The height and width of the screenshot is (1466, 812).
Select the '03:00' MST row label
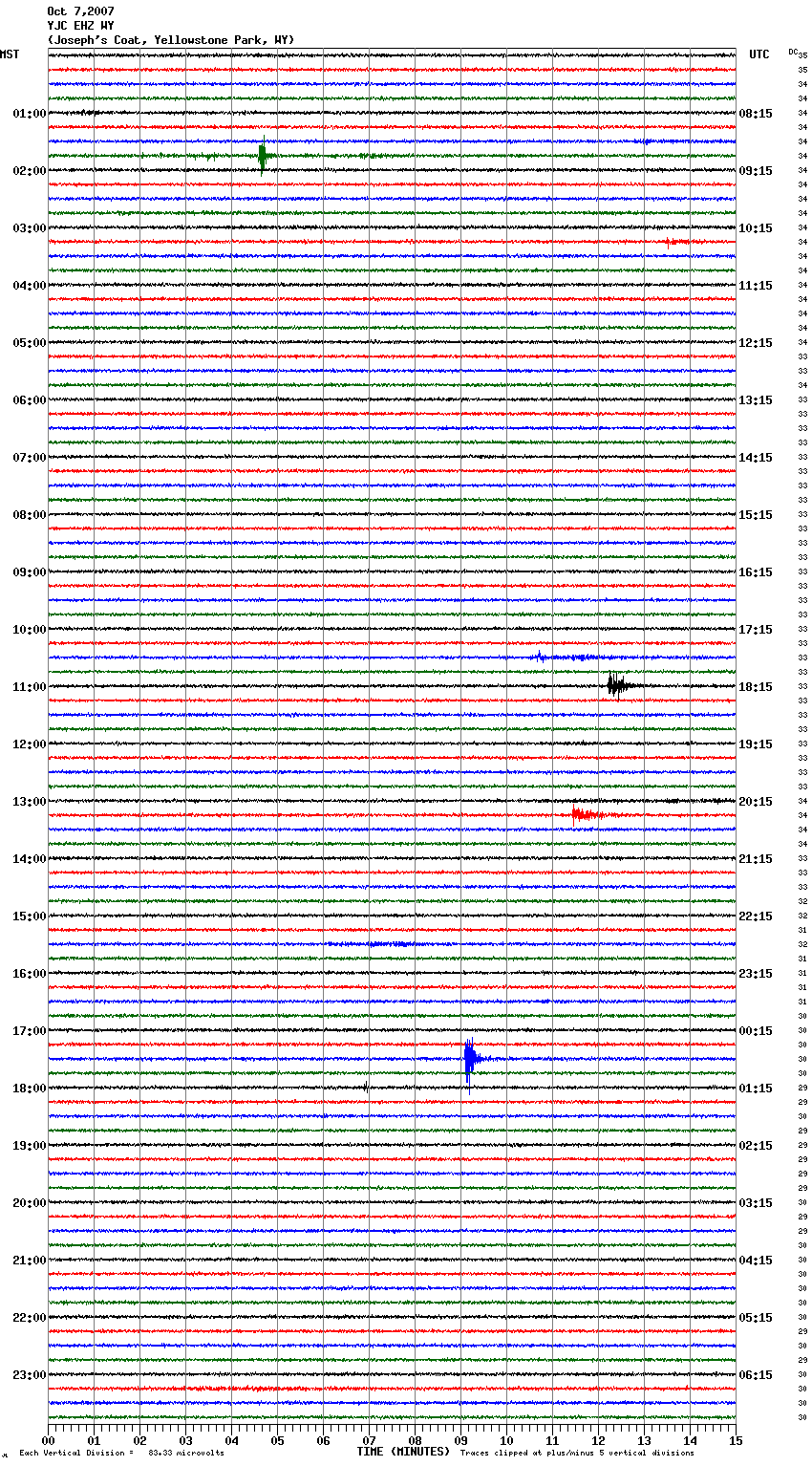pyautogui.click(x=30, y=228)
